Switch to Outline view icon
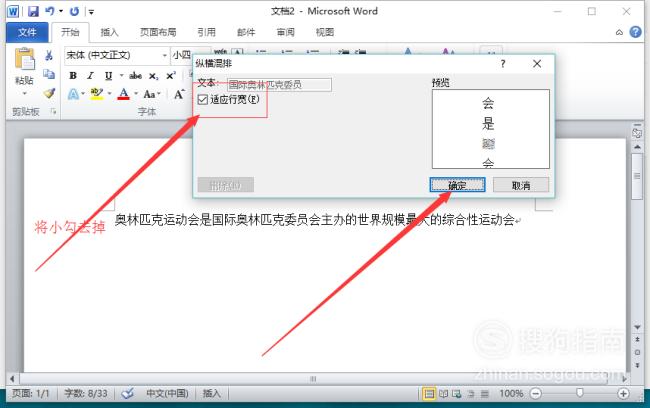 tap(471, 393)
